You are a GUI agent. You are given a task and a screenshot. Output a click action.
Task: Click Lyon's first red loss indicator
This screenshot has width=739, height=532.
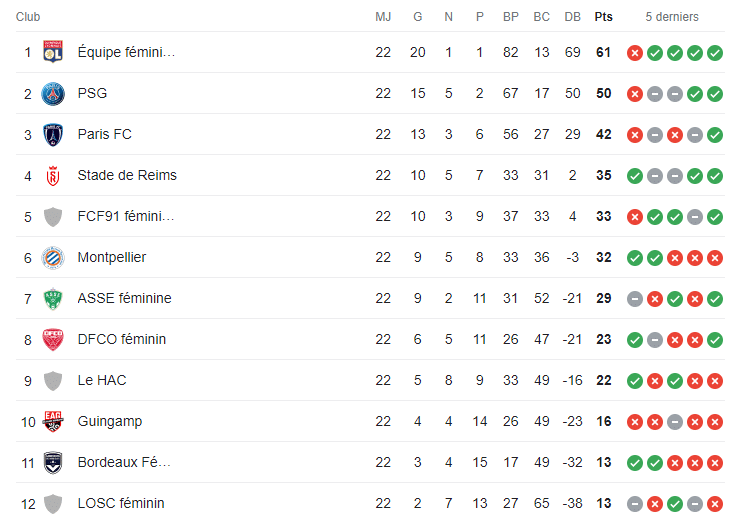635,52
